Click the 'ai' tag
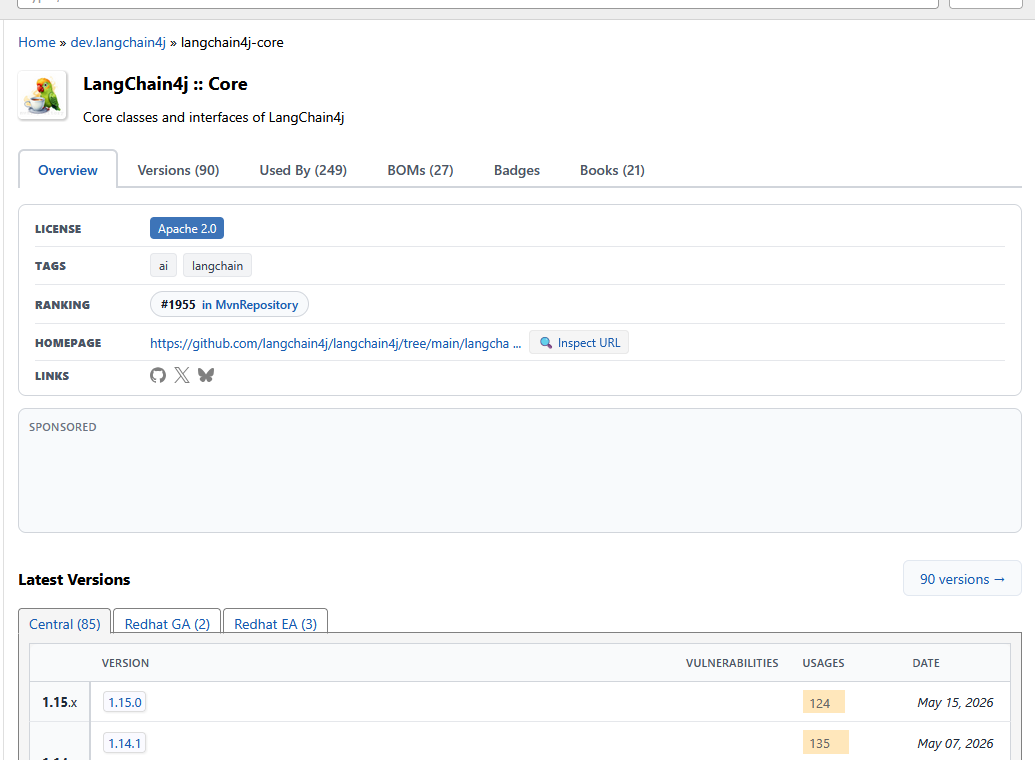The height and width of the screenshot is (760, 1035). 163,266
